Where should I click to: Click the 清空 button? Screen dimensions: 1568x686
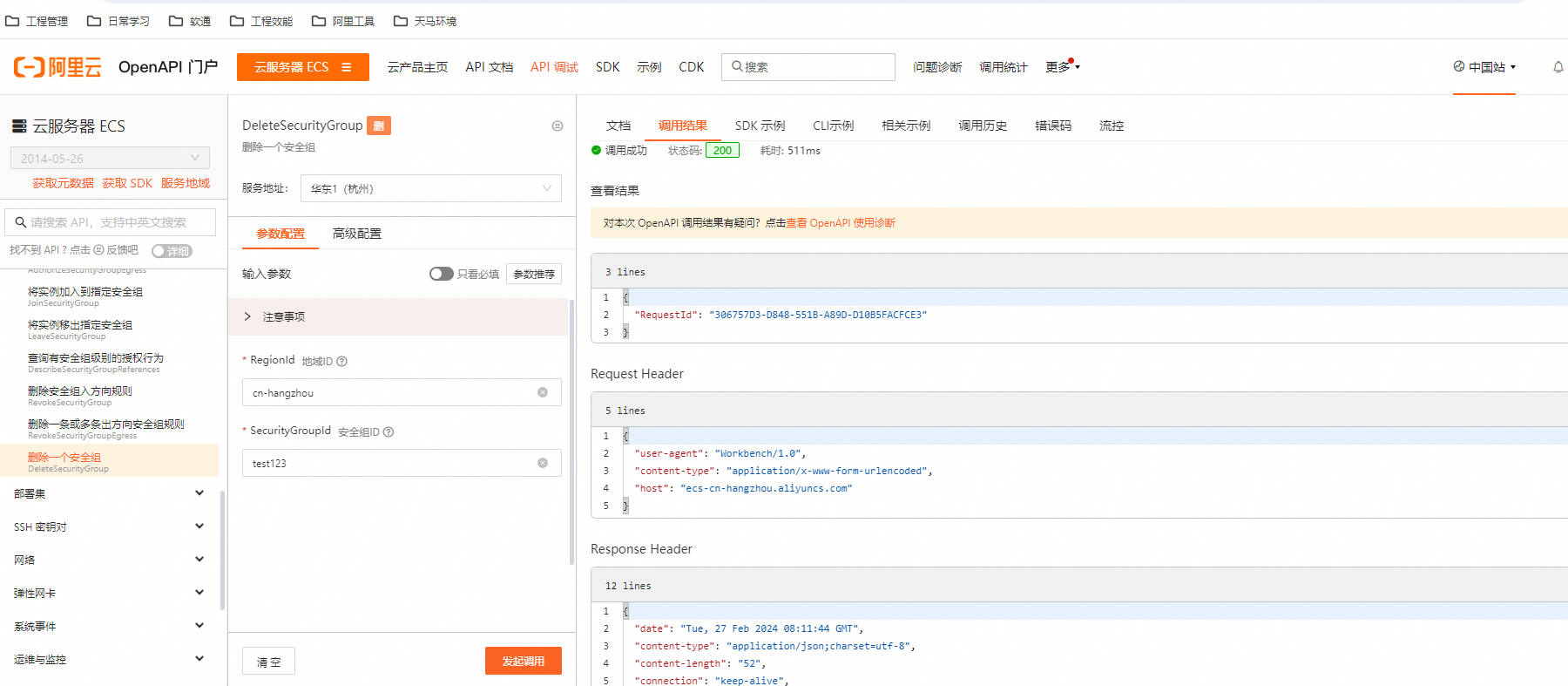point(268,661)
